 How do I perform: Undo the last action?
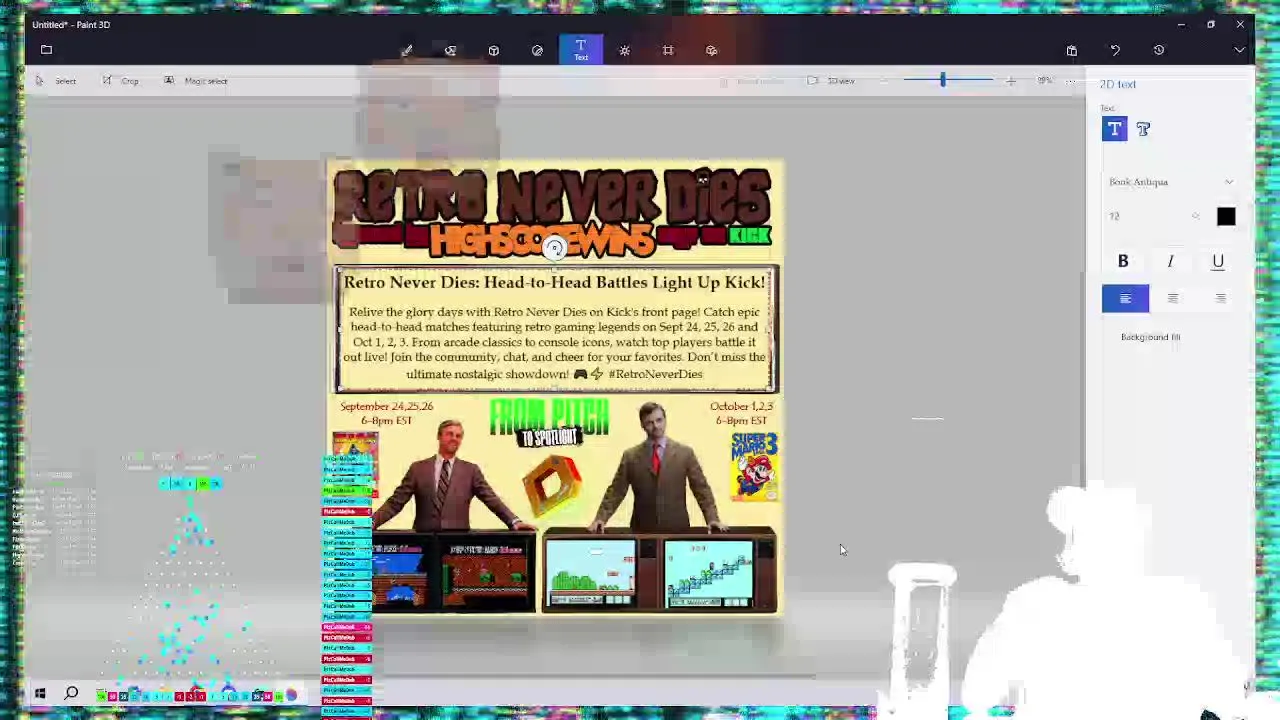point(1115,50)
